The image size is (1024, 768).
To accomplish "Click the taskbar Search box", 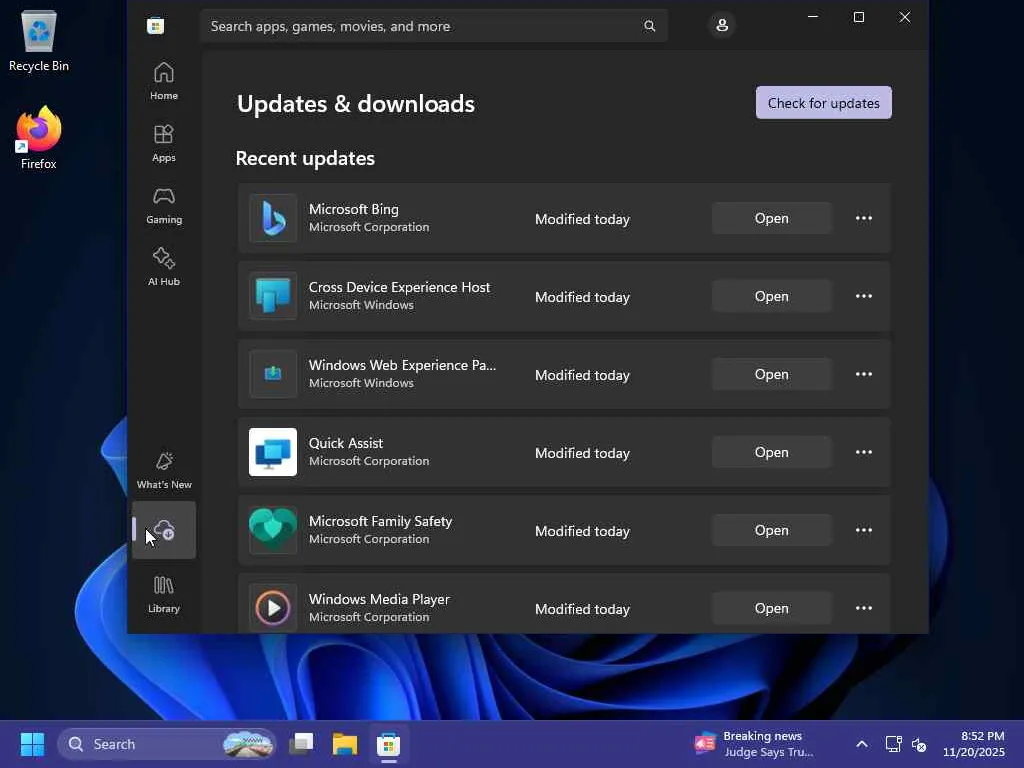I will pos(167,744).
